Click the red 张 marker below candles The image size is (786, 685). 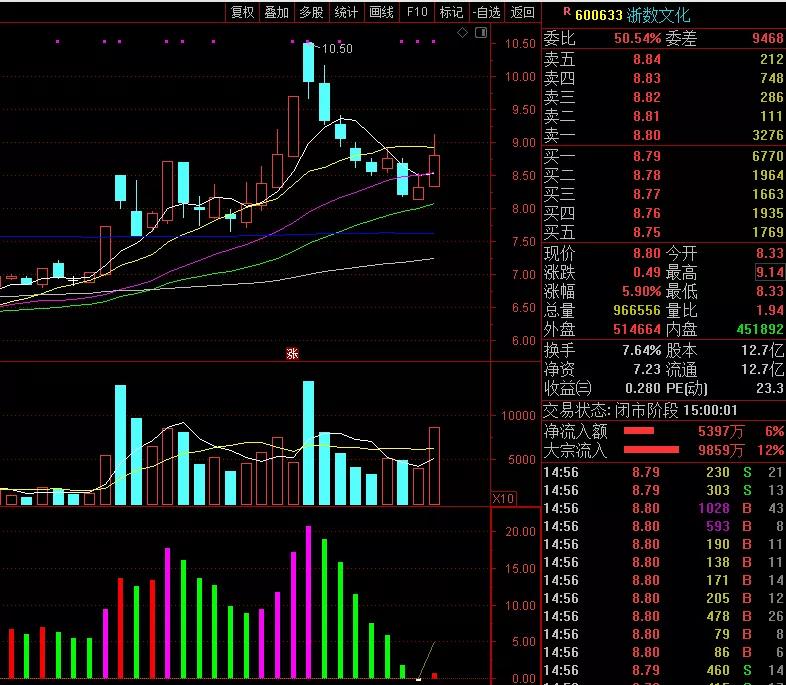(x=292, y=354)
